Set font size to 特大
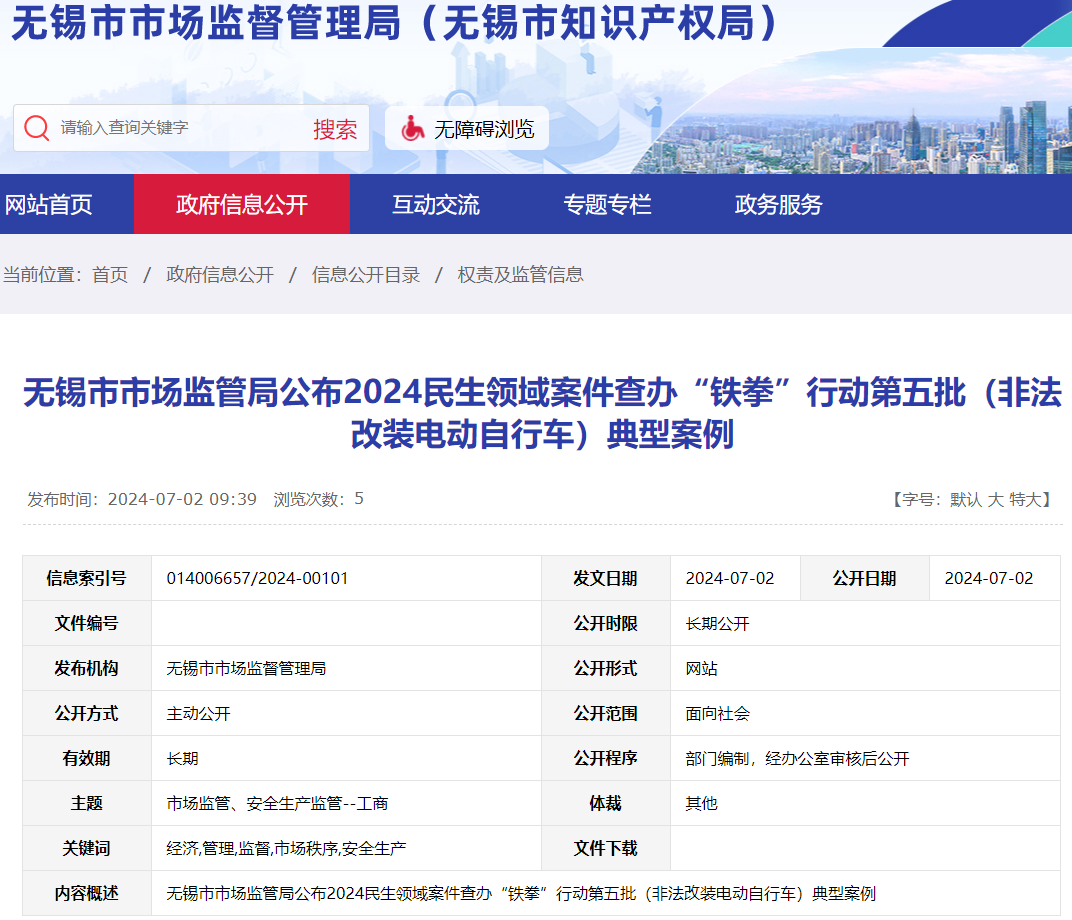The image size is (1072, 920). point(1026,500)
